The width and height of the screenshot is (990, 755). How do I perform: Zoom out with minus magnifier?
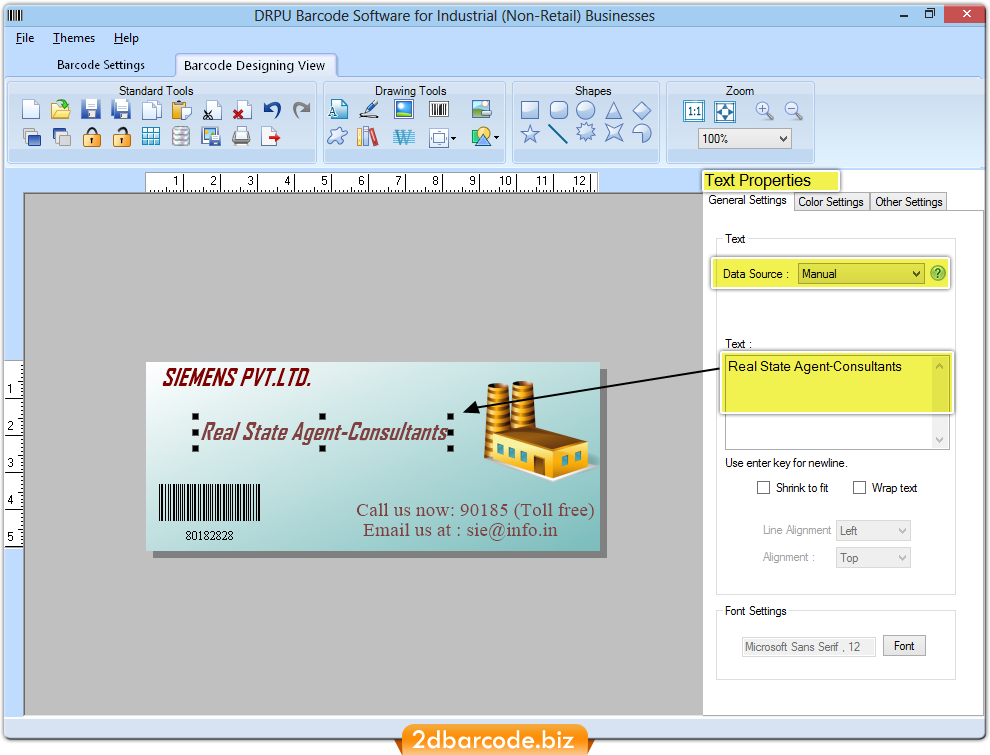pos(794,111)
